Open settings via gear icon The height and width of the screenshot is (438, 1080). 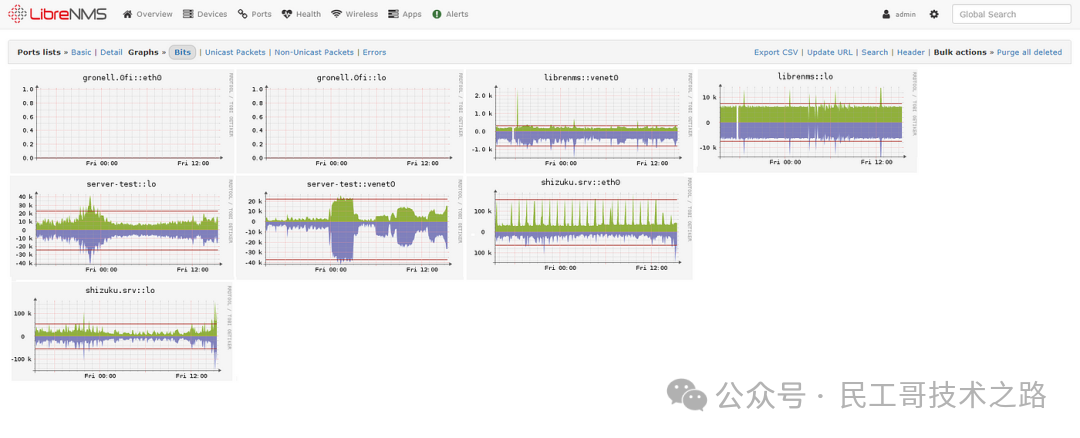tap(934, 14)
